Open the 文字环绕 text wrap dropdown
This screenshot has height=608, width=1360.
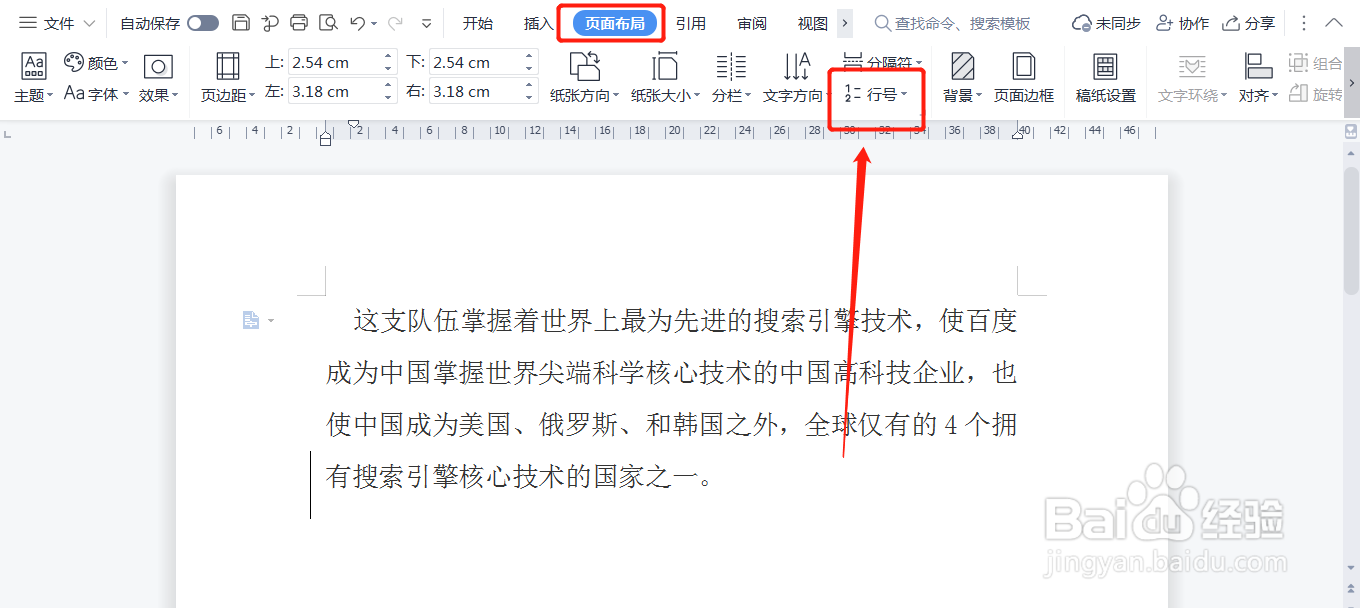pyautogui.click(x=1192, y=78)
